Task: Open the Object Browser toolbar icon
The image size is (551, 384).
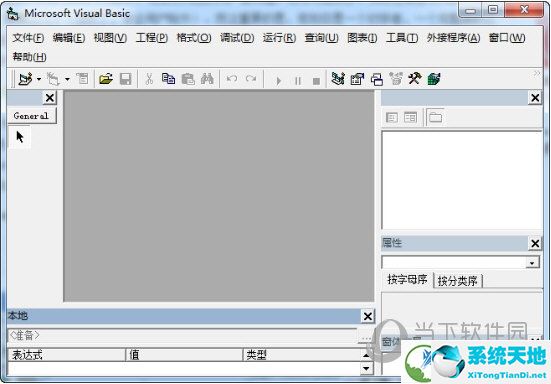Action: (x=396, y=79)
